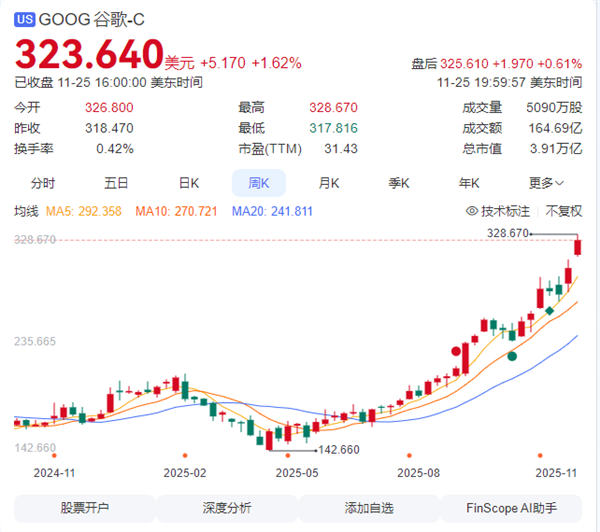The height and width of the screenshot is (532, 600).
Task: Open 深度分析 deep analysis
Action: [x=228, y=508]
